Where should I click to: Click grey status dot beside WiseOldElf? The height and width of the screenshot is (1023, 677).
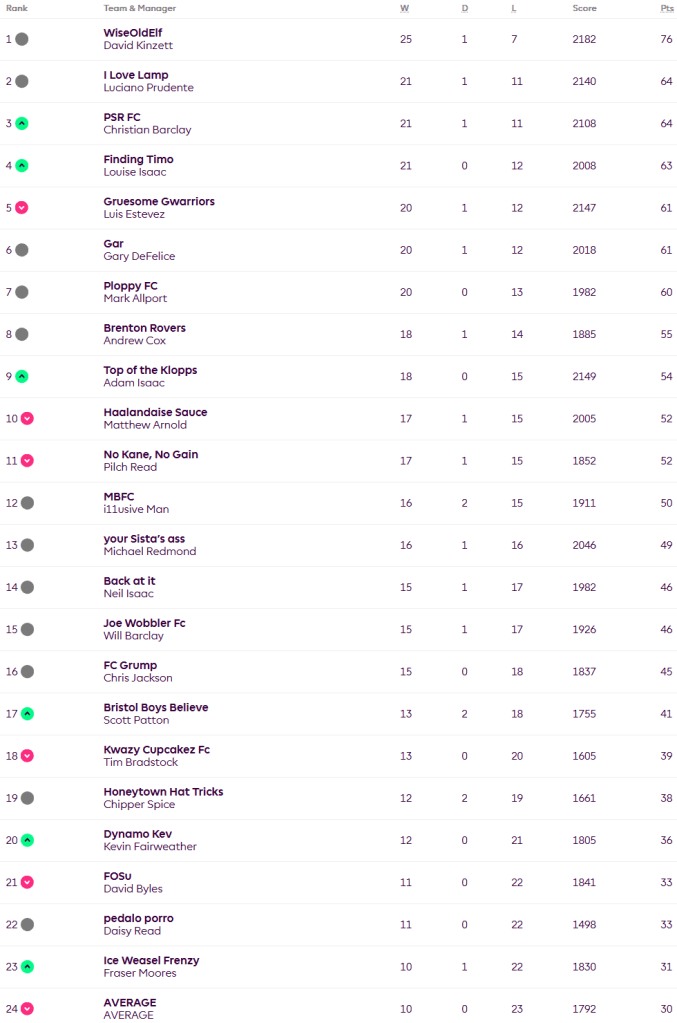(22, 40)
